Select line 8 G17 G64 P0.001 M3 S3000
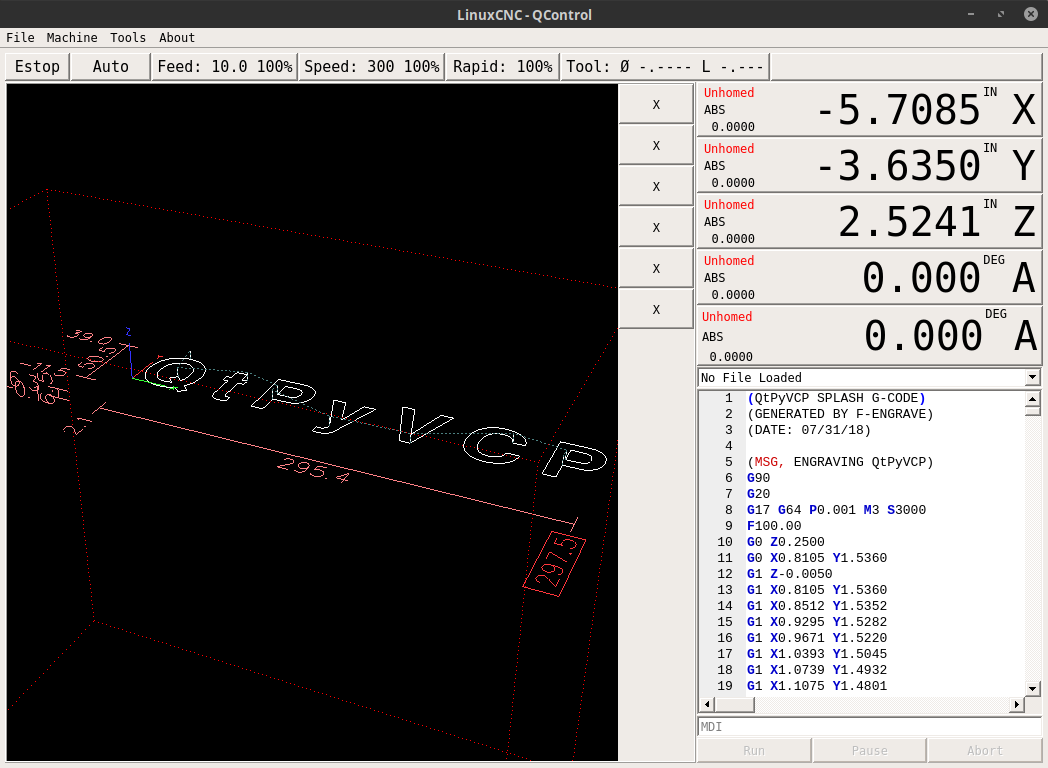This screenshot has height=768, width=1048. [x=836, y=510]
